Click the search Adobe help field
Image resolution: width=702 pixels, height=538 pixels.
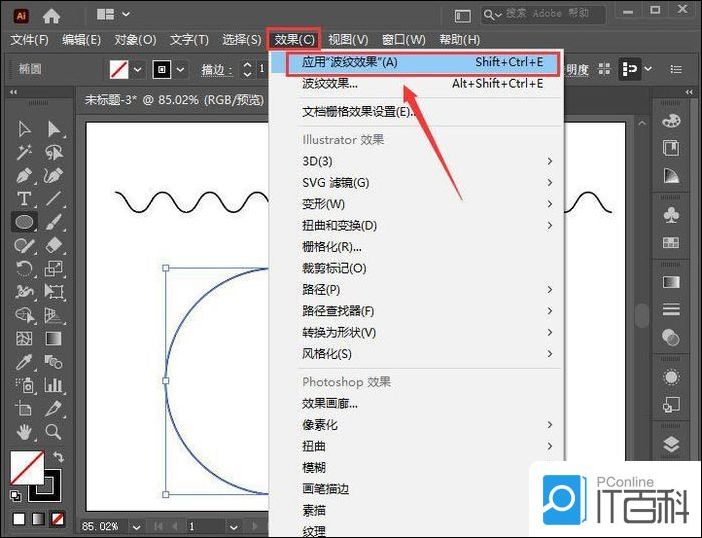coord(543,15)
